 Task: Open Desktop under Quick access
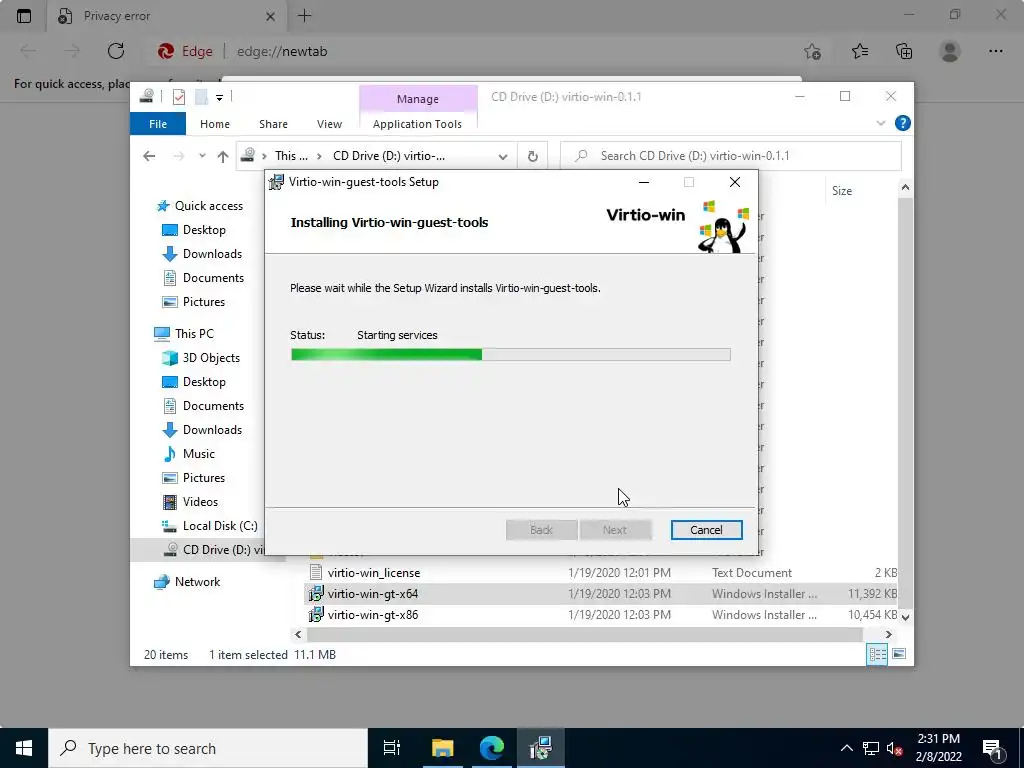pos(204,230)
